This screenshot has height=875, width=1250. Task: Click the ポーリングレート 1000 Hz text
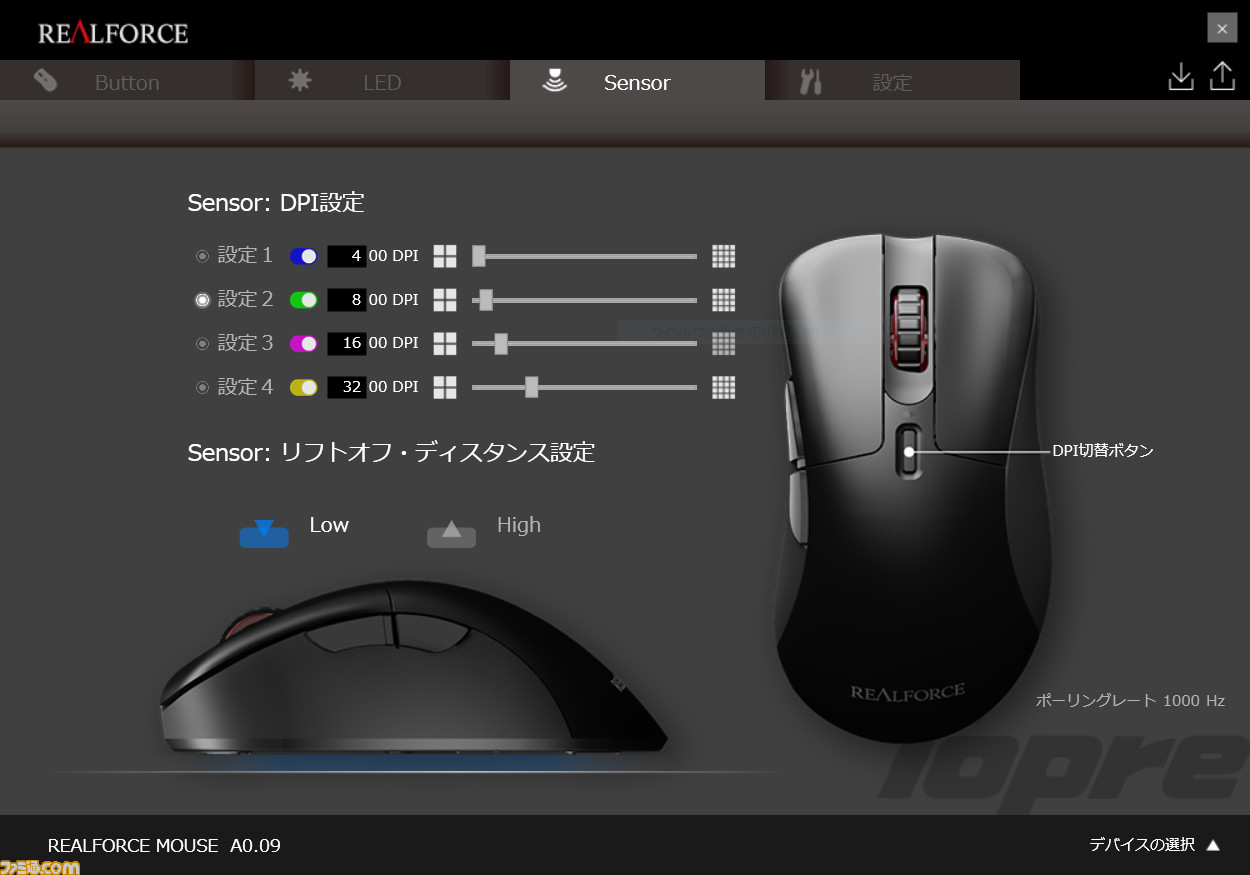click(x=1130, y=701)
